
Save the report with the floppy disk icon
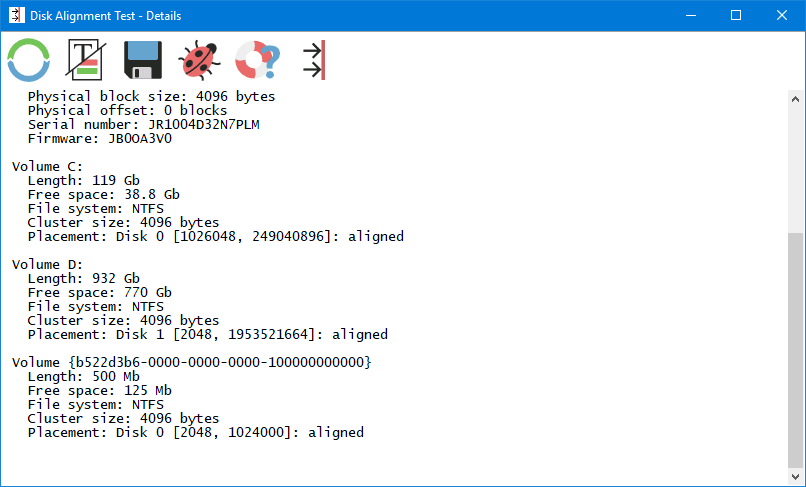point(143,60)
